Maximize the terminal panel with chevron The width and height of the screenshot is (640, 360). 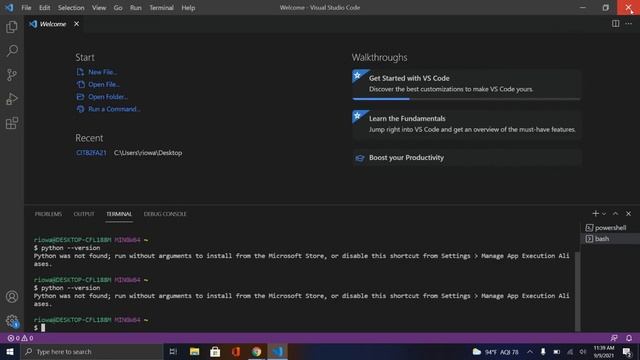point(616,213)
